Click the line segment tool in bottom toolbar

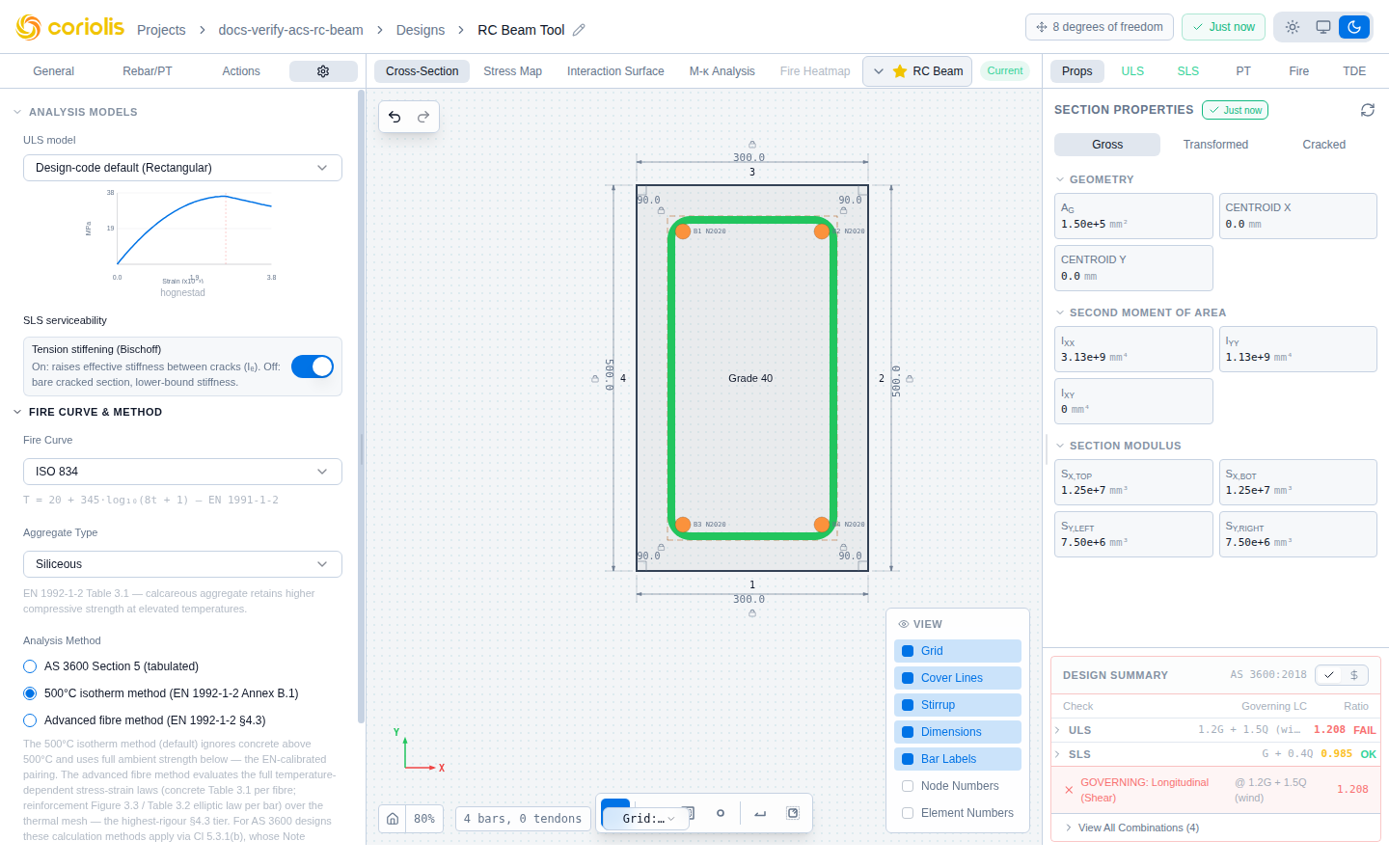(x=760, y=813)
